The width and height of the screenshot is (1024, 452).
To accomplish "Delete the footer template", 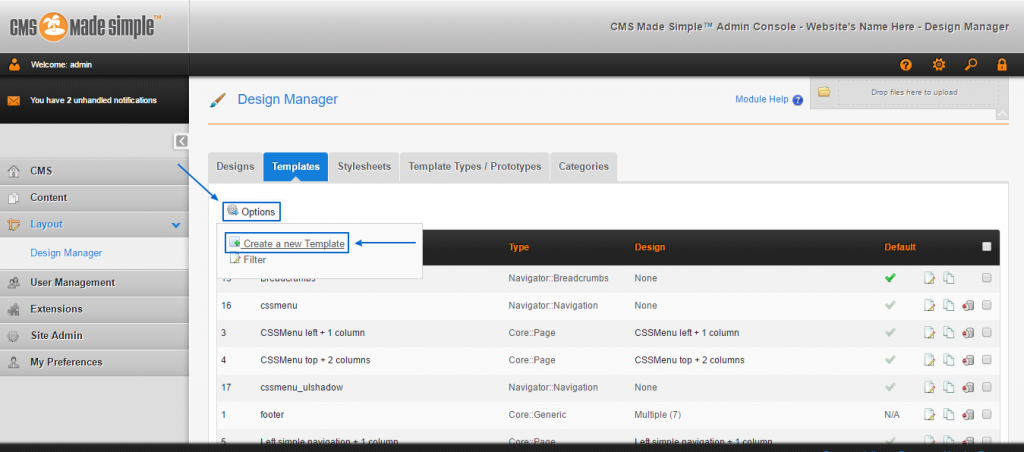I will coord(968,415).
